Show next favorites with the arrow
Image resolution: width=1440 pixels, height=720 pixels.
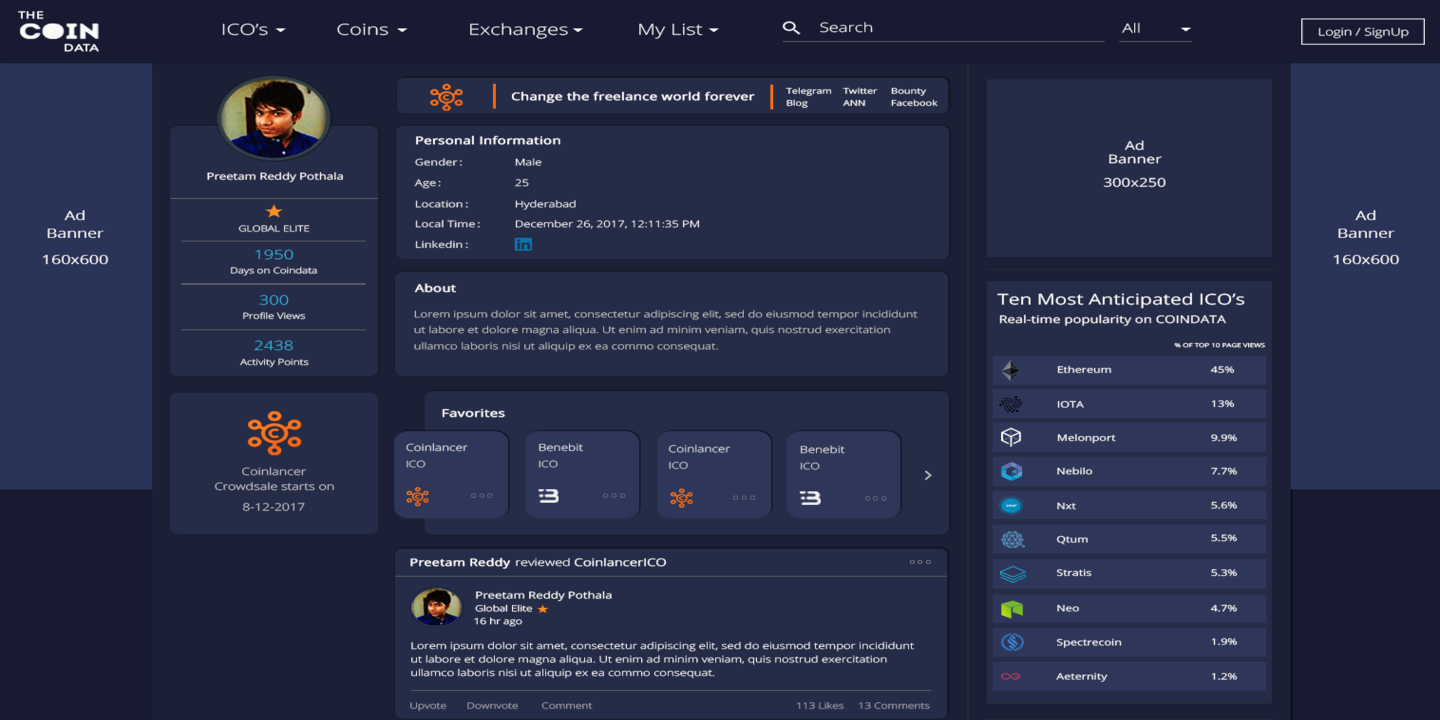pos(928,475)
